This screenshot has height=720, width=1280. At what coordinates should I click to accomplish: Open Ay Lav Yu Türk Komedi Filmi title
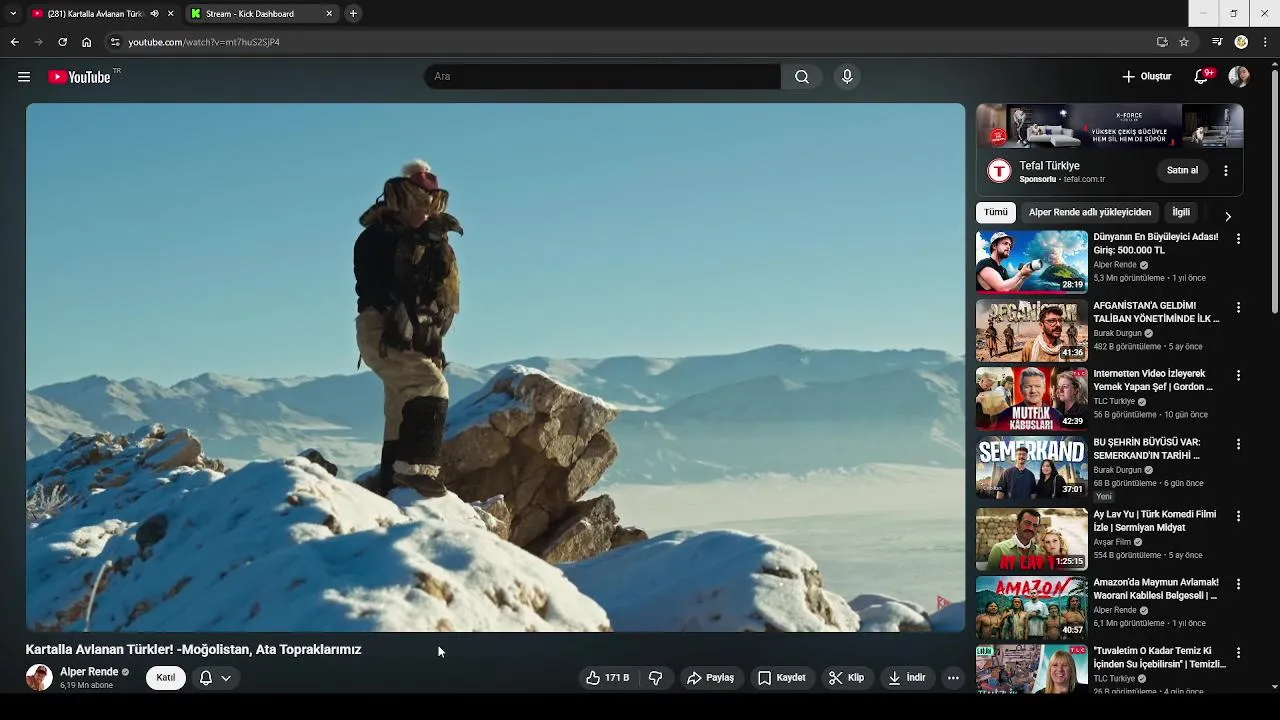[1155, 521]
